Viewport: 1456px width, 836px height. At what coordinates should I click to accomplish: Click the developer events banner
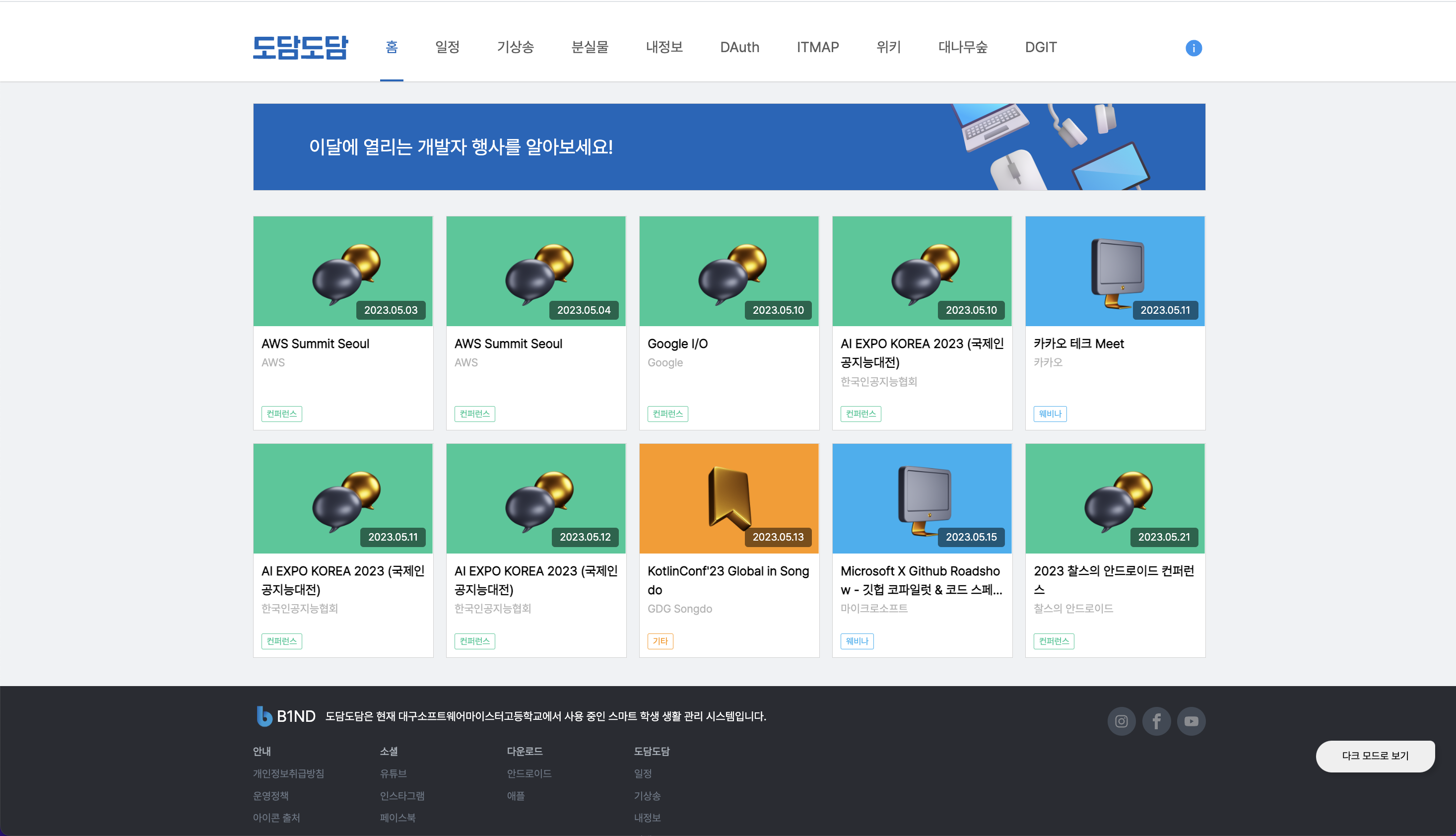(729, 147)
